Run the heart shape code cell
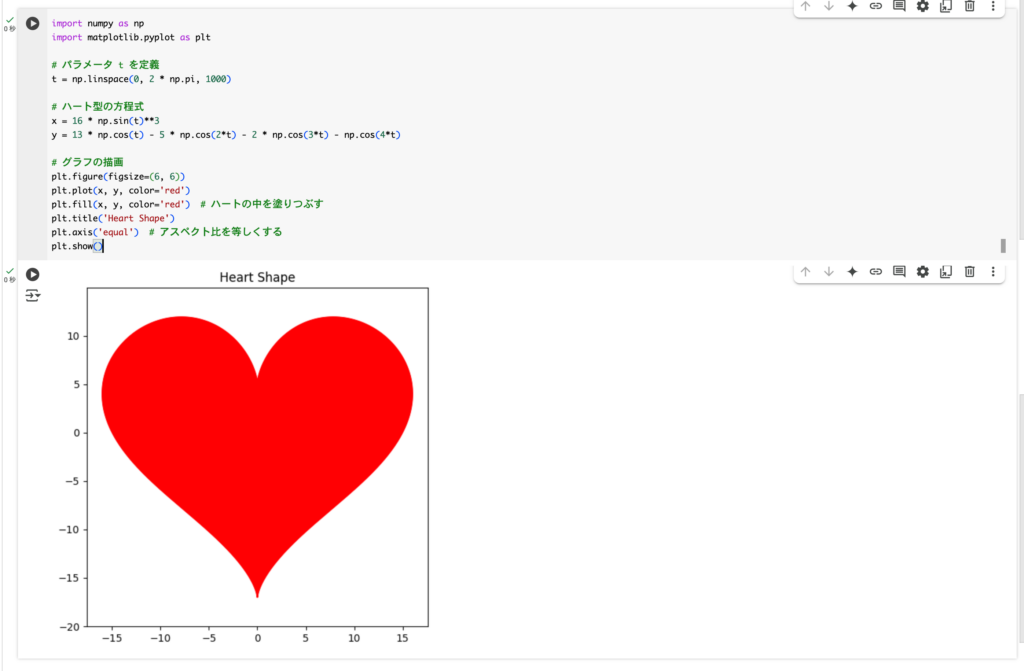The height and width of the screenshot is (671, 1024). point(32,23)
